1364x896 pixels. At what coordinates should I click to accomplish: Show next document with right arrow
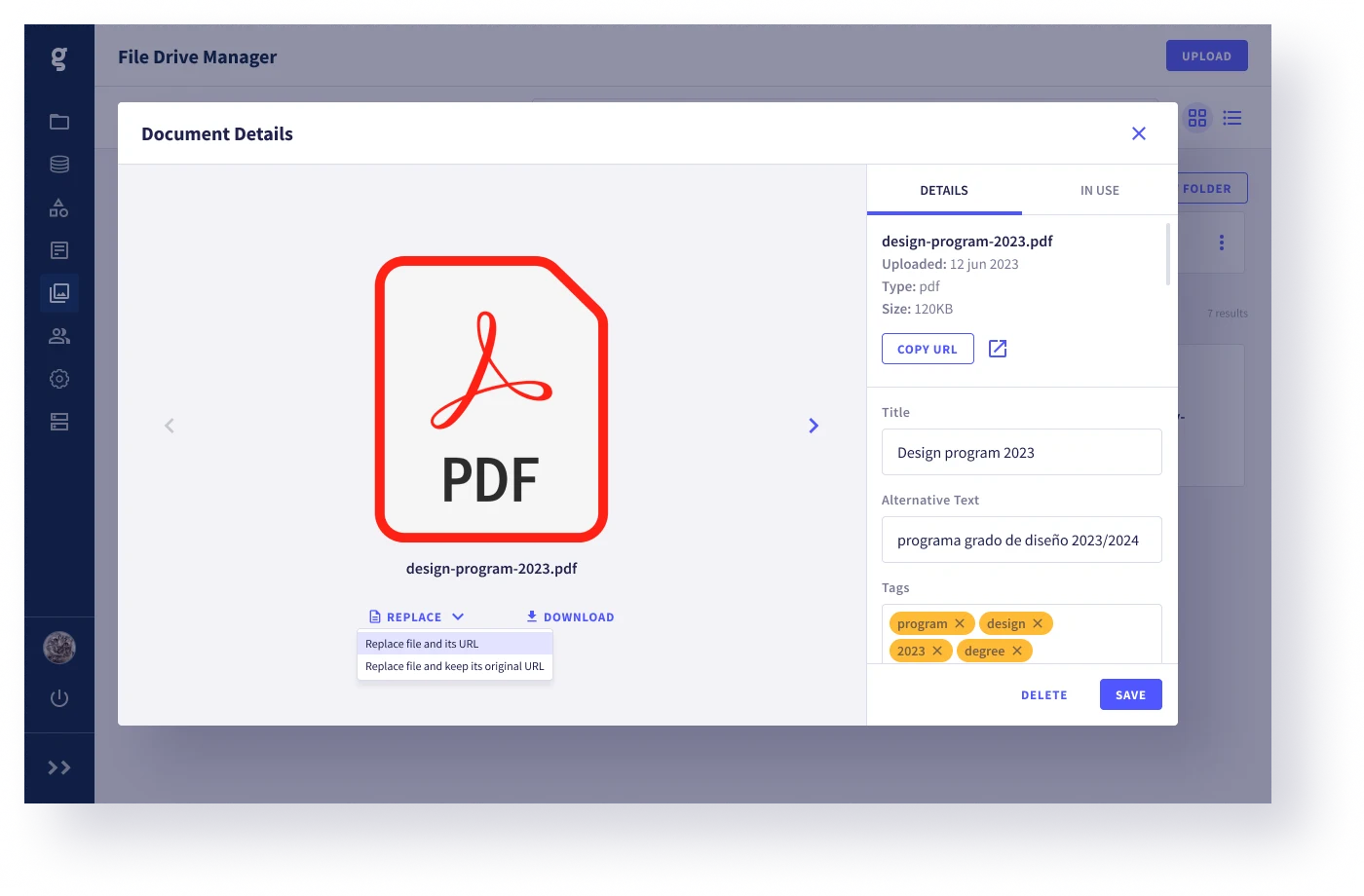click(813, 426)
